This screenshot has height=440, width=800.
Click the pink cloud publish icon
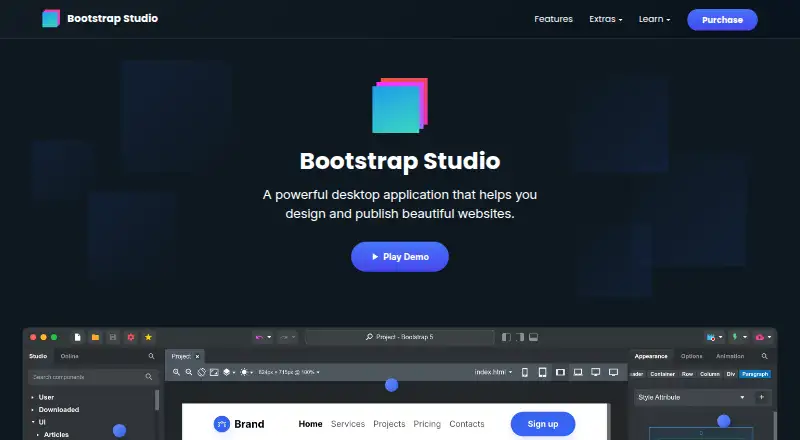(760, 337)
